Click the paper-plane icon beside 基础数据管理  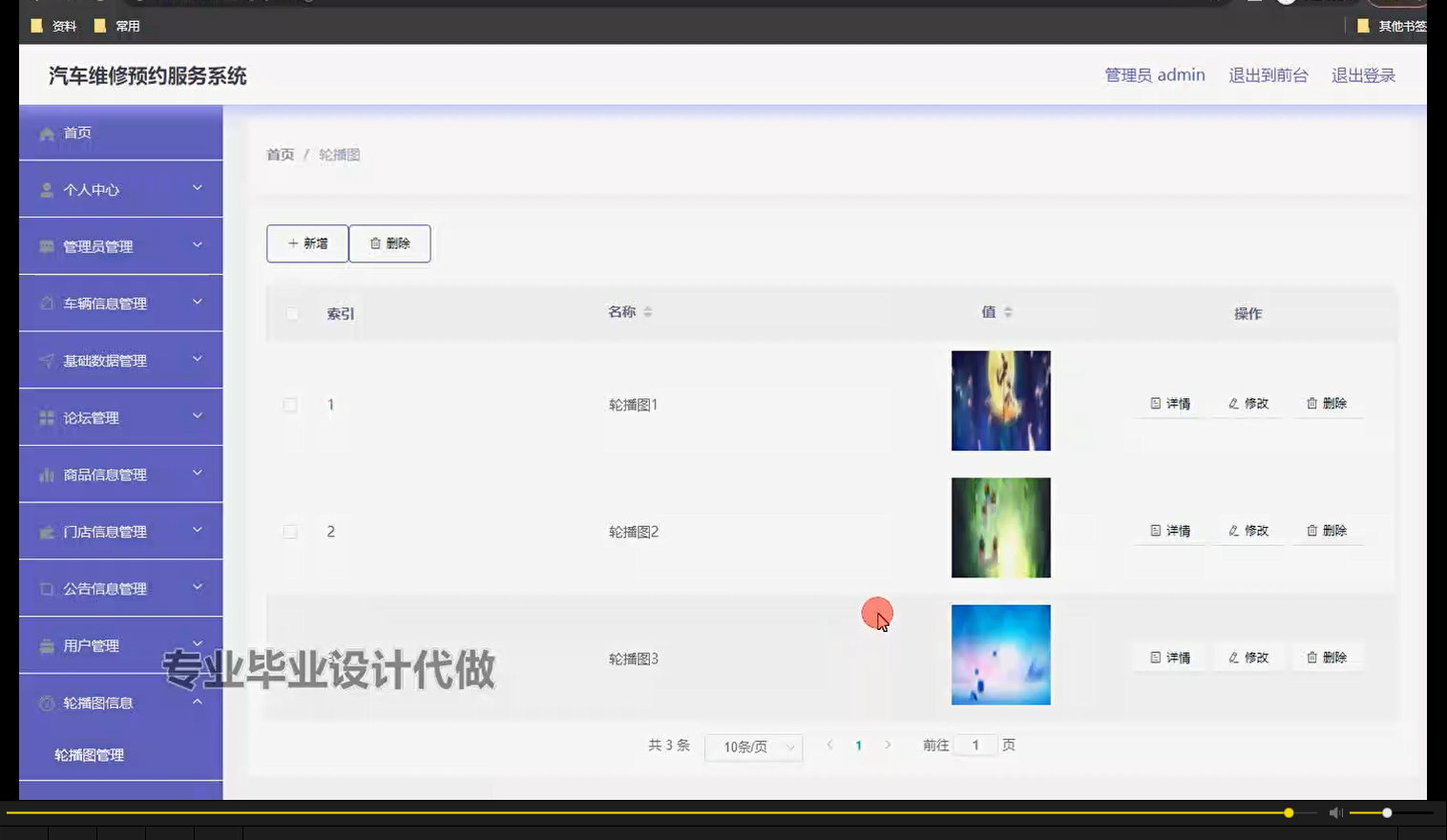46,361
